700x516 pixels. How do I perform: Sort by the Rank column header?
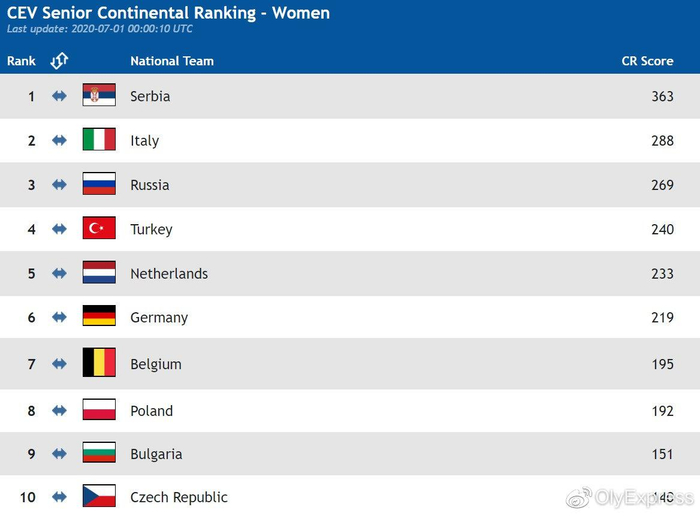click(21, 61)
